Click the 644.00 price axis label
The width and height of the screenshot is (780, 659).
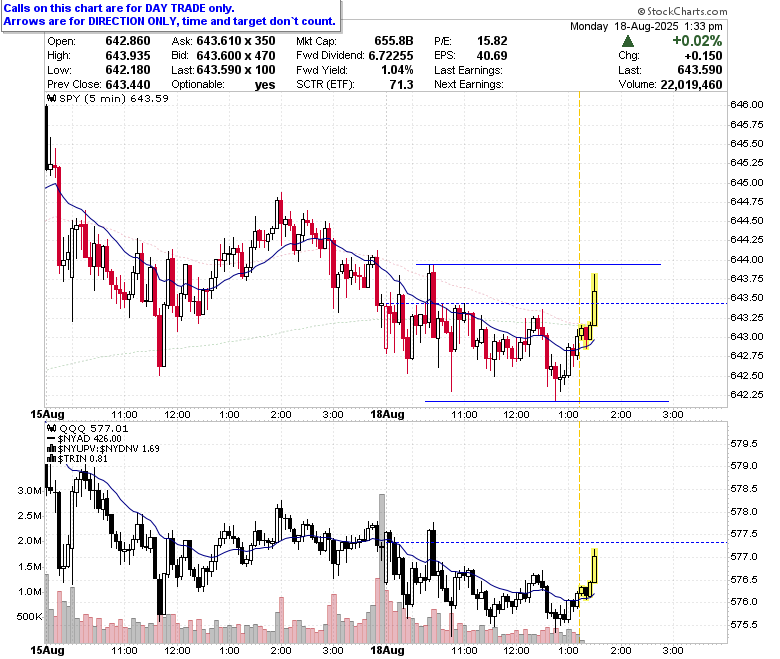[x=747, y=259]
